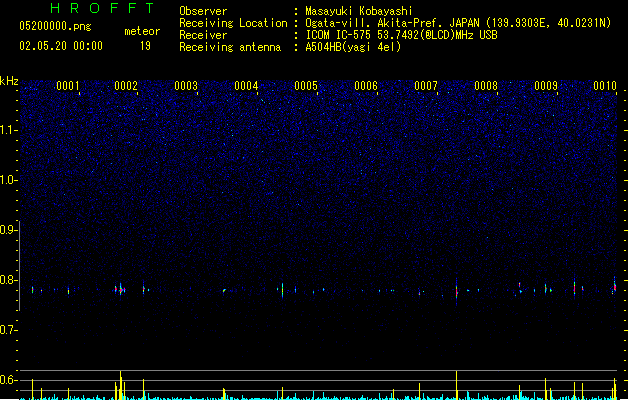Click the observer name Masayuki Kobayashi
Screen dimensions: 629x400
(x=359, y=11)
